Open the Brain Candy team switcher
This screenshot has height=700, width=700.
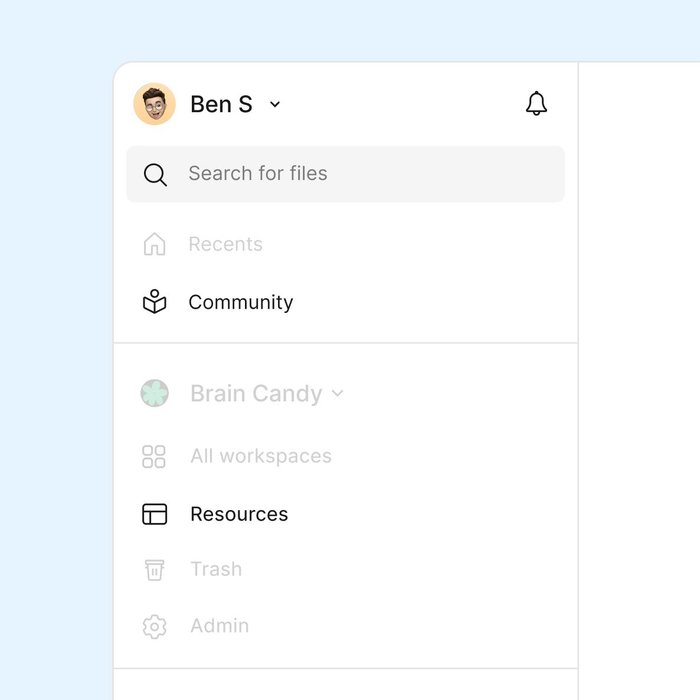pos(256,394)
